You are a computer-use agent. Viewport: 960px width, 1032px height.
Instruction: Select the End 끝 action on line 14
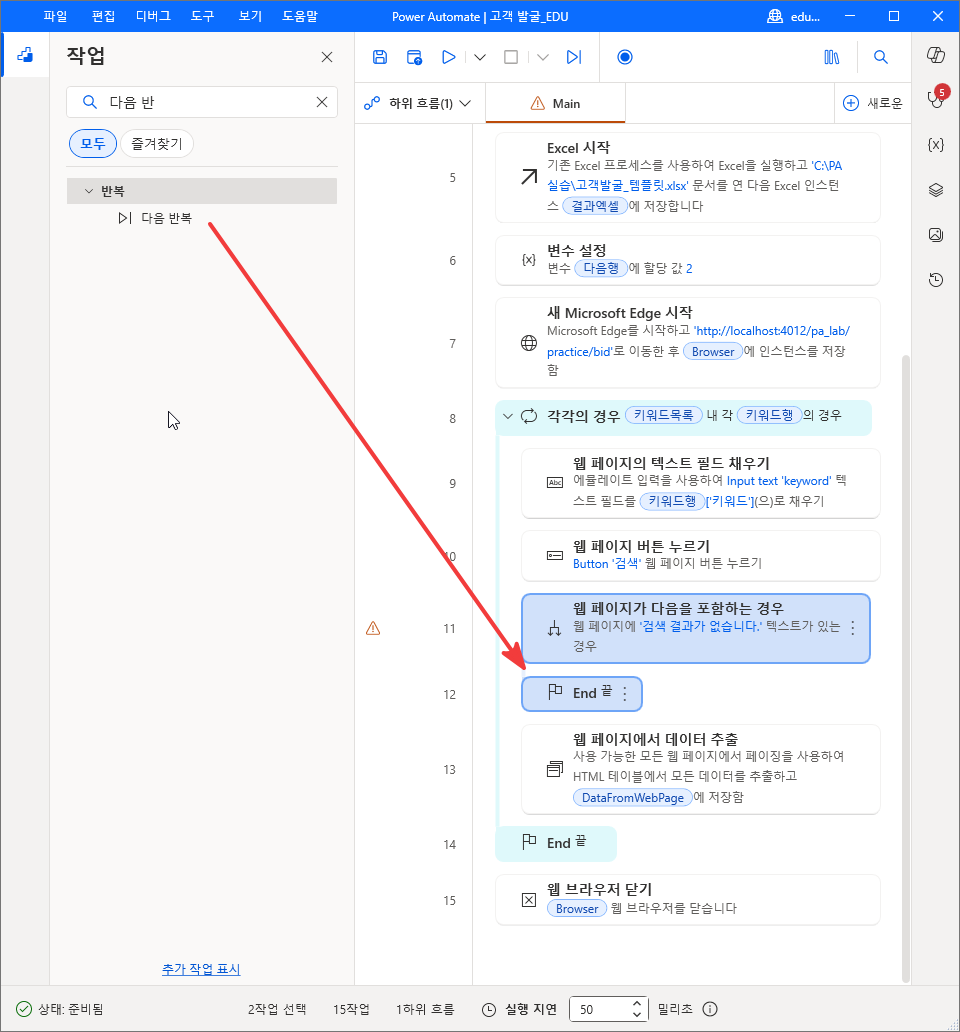click(x=556, y=843)
